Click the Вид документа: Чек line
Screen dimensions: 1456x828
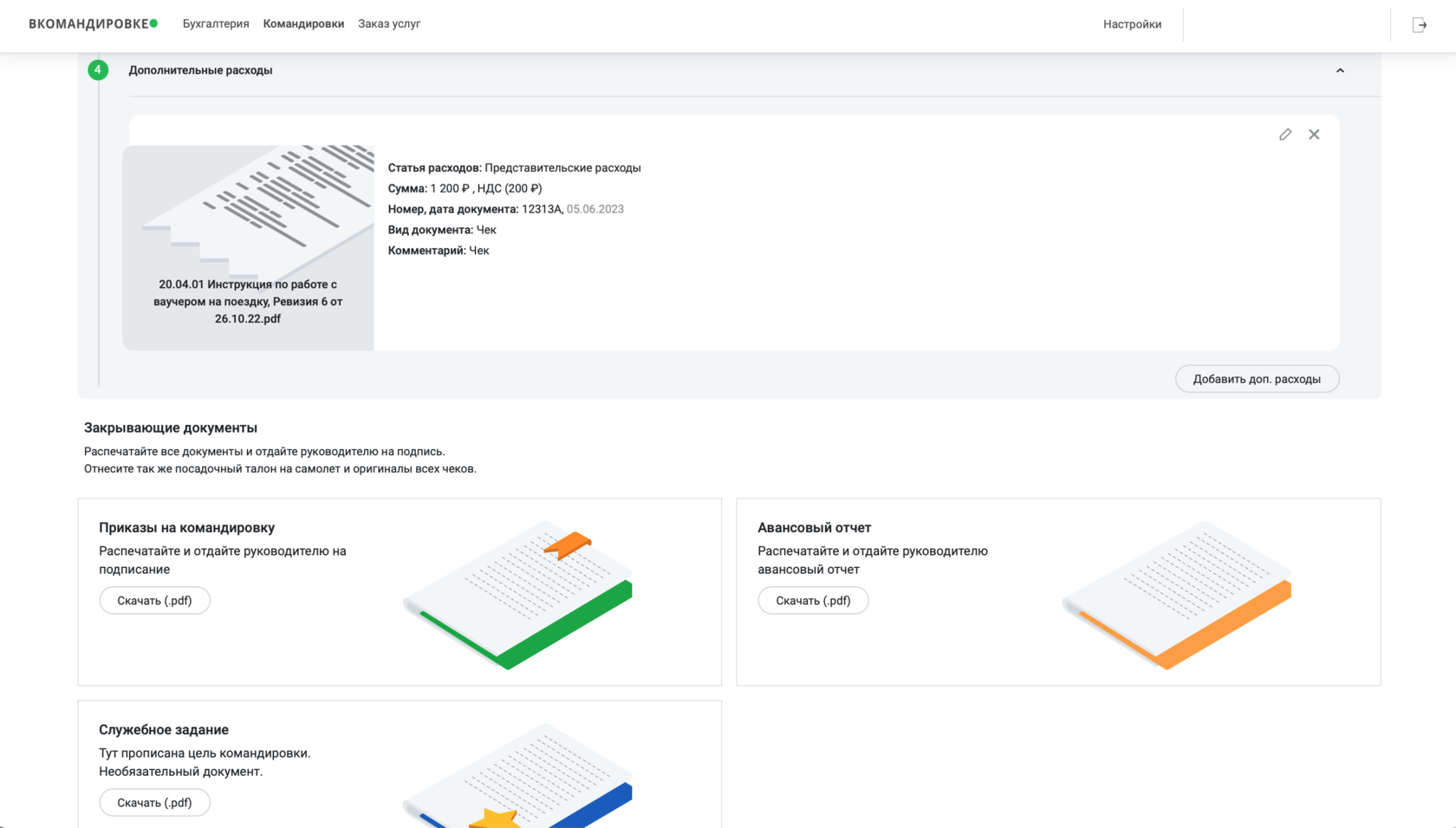(x=442, y=230)
